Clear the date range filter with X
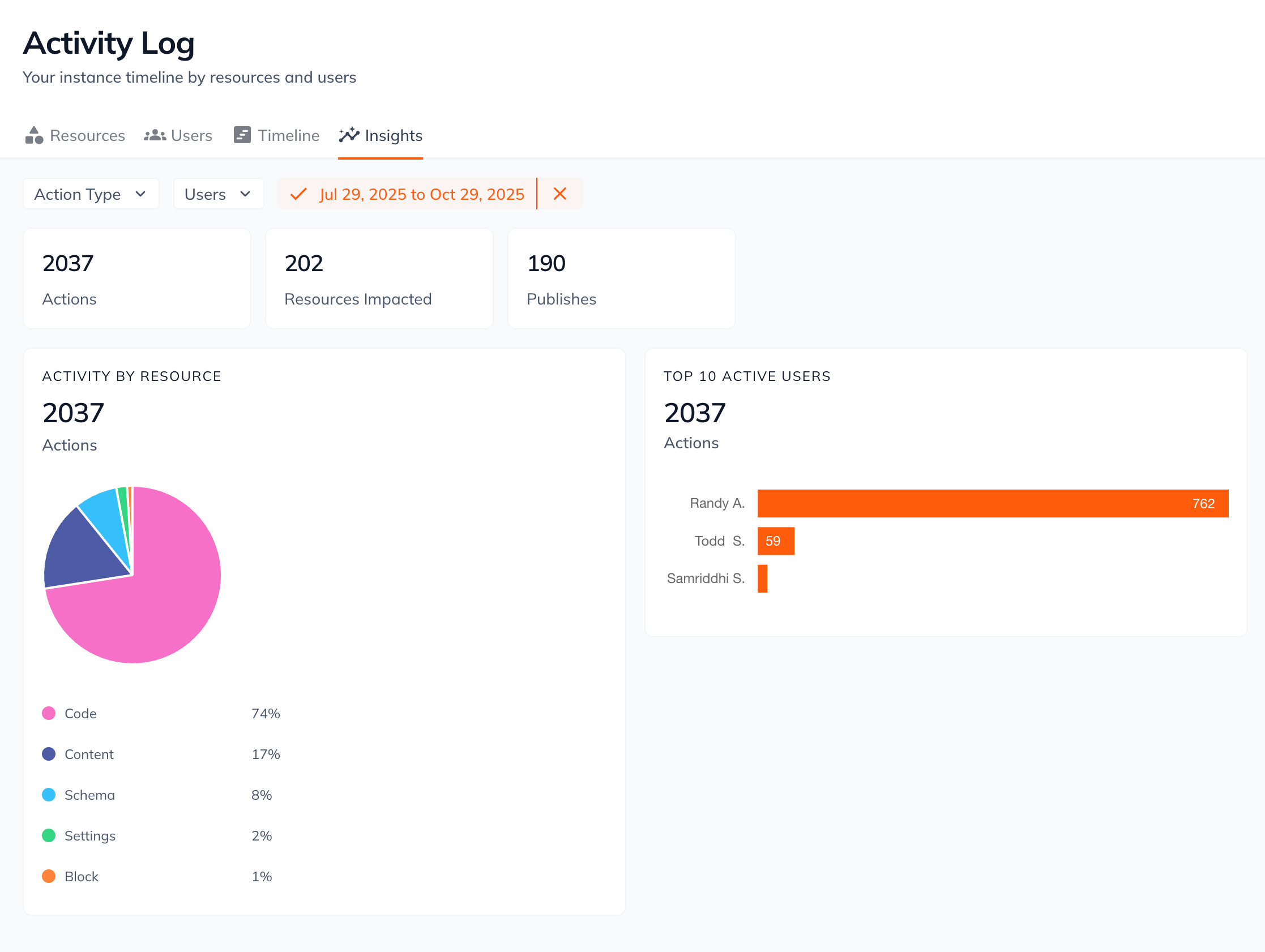Image resolution: width=1265 pixels, height=952 pixels. (x=560, y=194)
